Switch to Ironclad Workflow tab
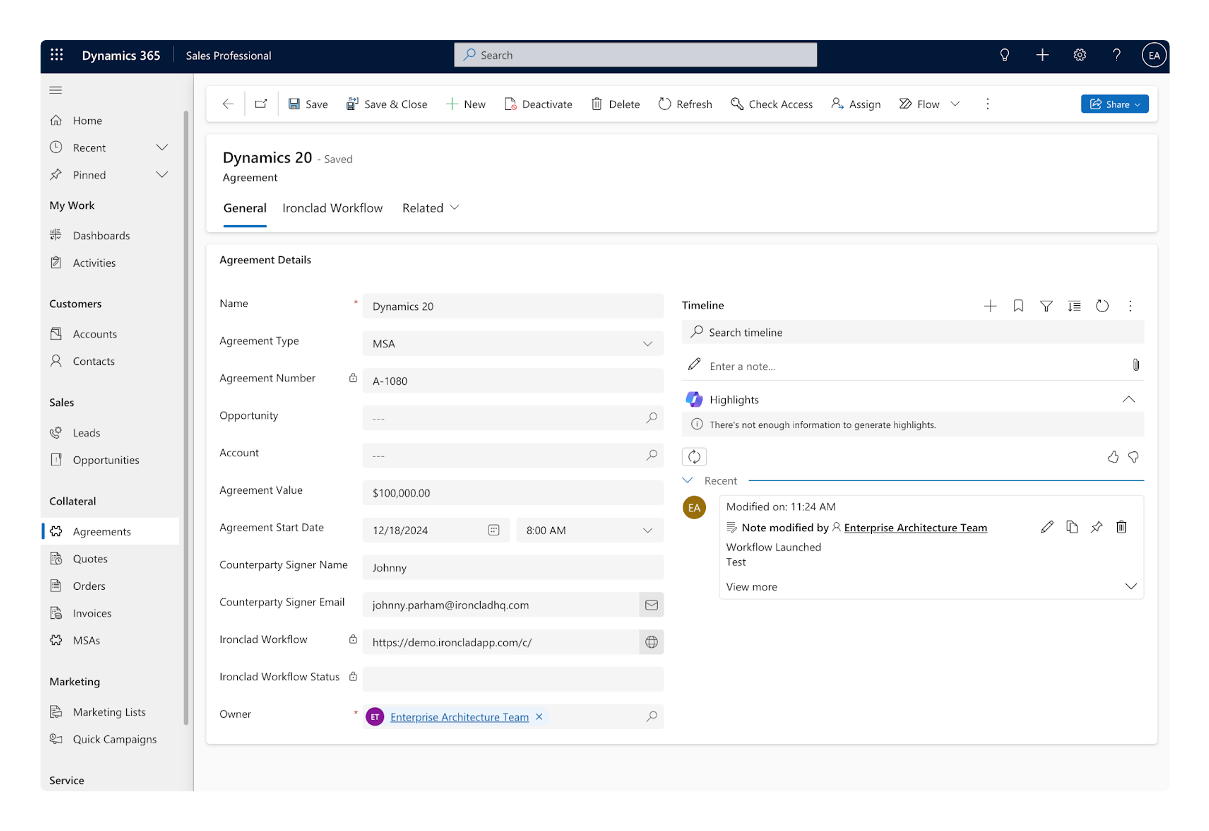Image resolution: width=1209 pixels, height=831 pixels. 333,208
